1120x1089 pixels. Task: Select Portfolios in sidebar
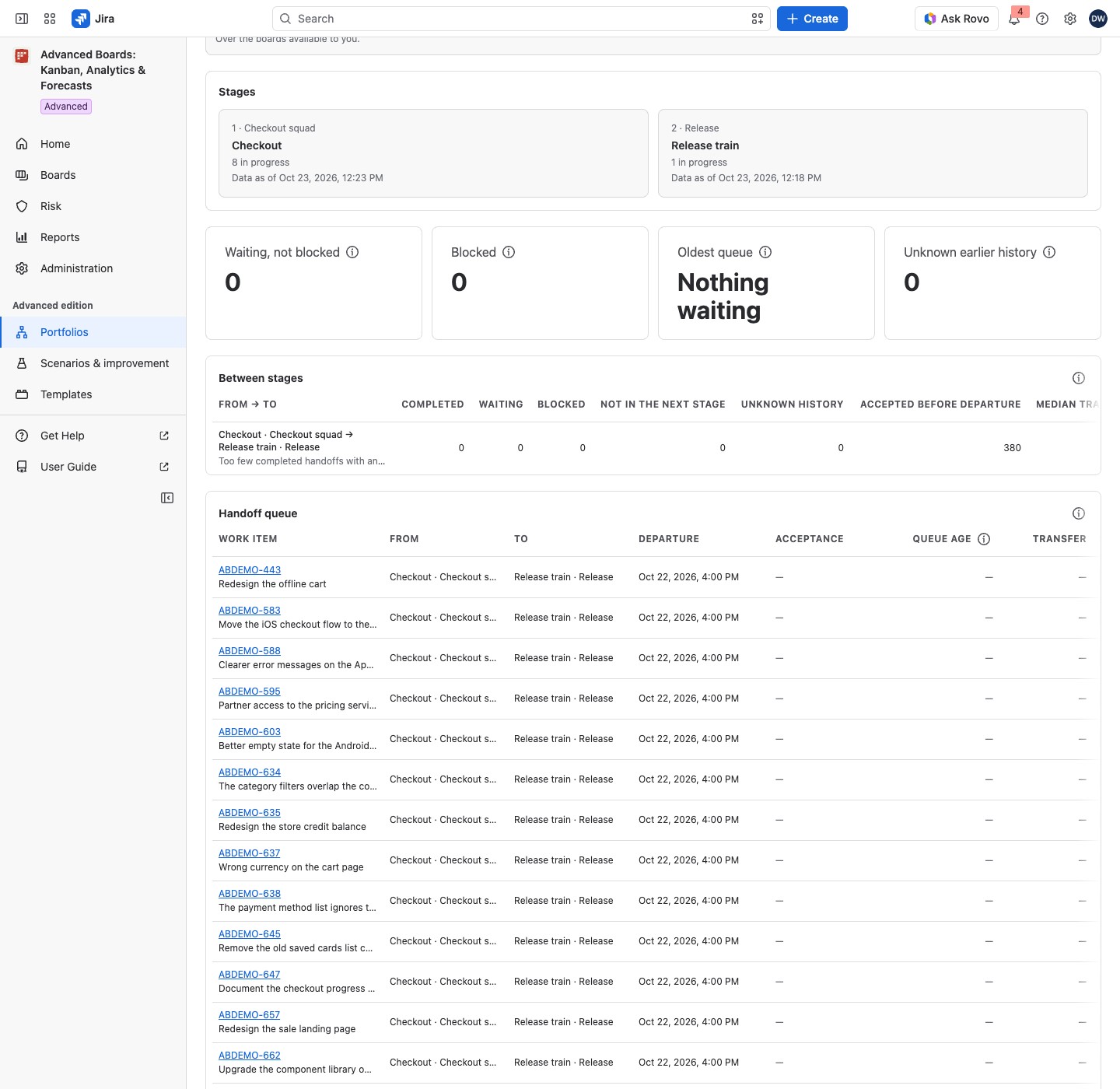(x=93, y=332)
